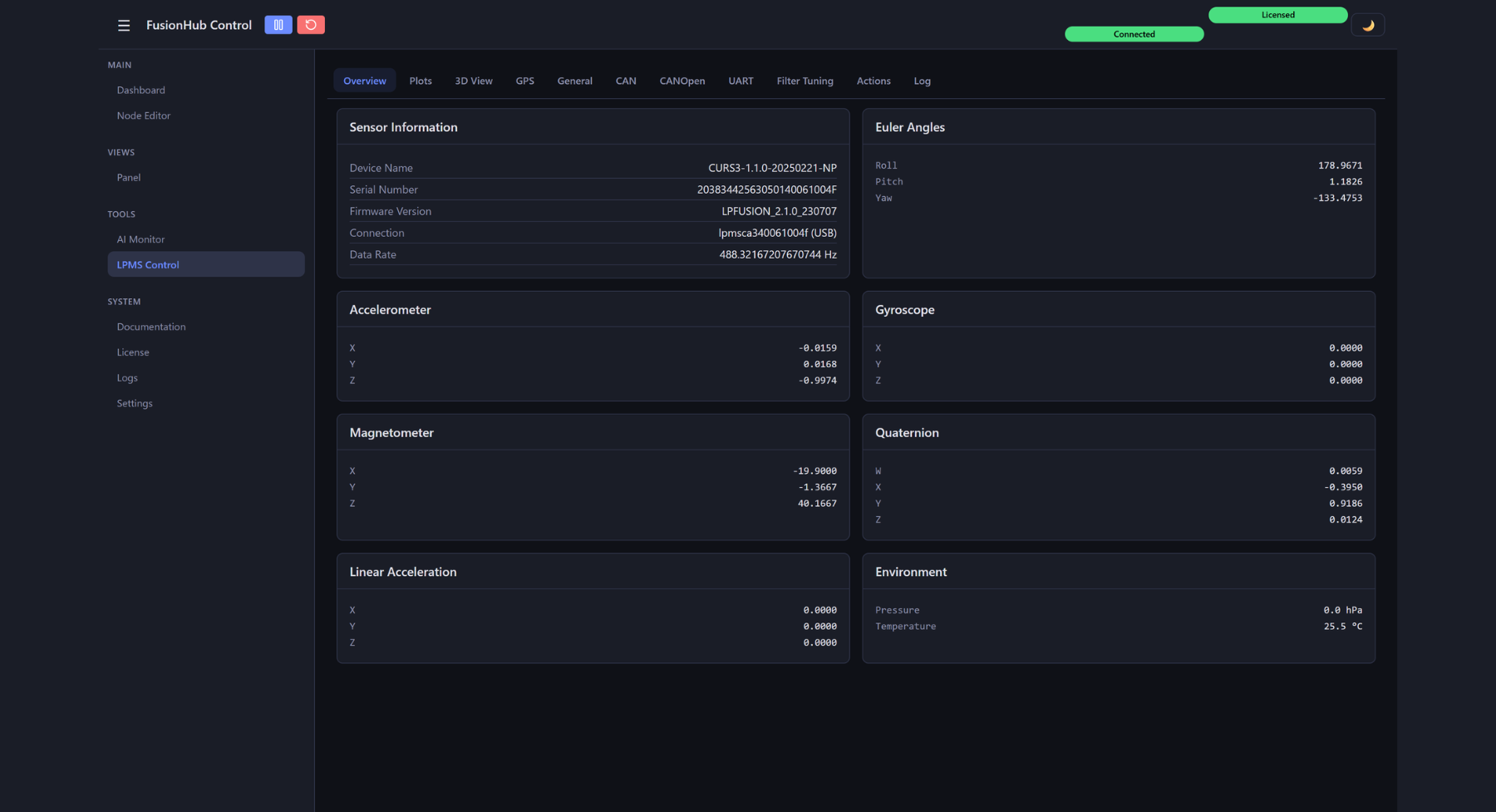Toggle dark mode with moon icon
The height and width of the screenshot is (812, 1496).
coord(1368,26)
